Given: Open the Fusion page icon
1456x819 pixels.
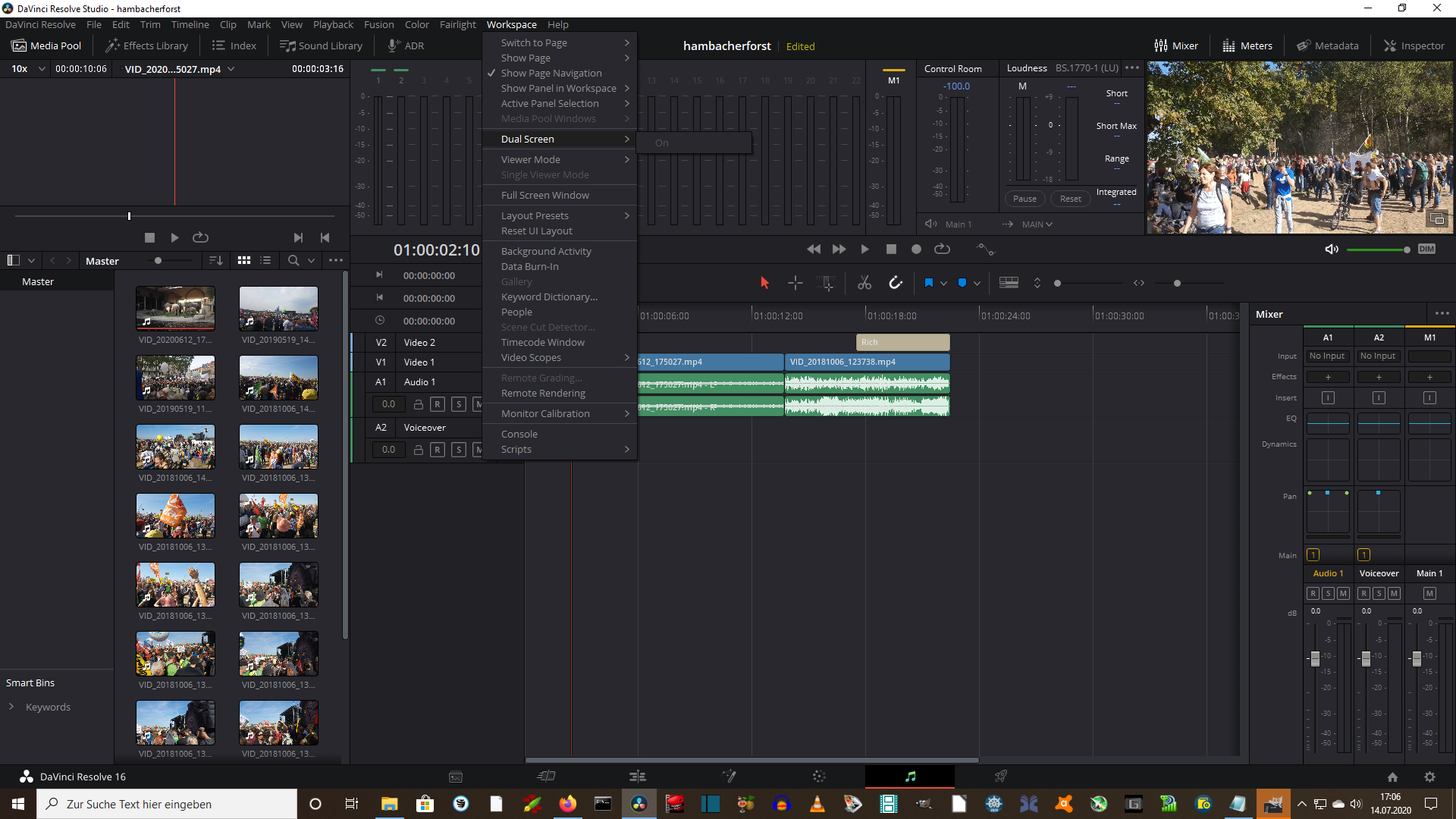Looking at the screenshot, I should [729, 777].
